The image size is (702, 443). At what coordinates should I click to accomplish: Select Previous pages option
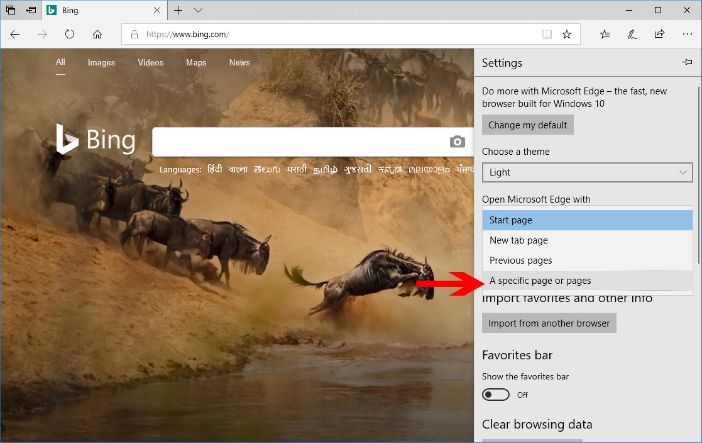pos(587,260)
